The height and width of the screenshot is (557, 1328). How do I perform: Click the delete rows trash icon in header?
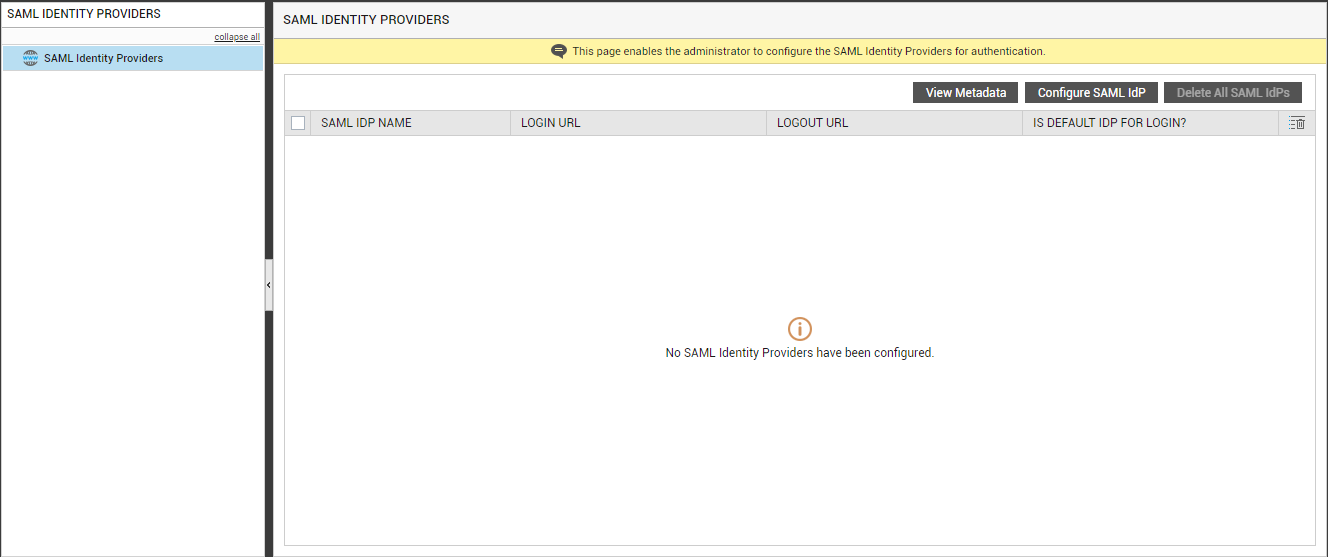click(x=1297, y=123)
